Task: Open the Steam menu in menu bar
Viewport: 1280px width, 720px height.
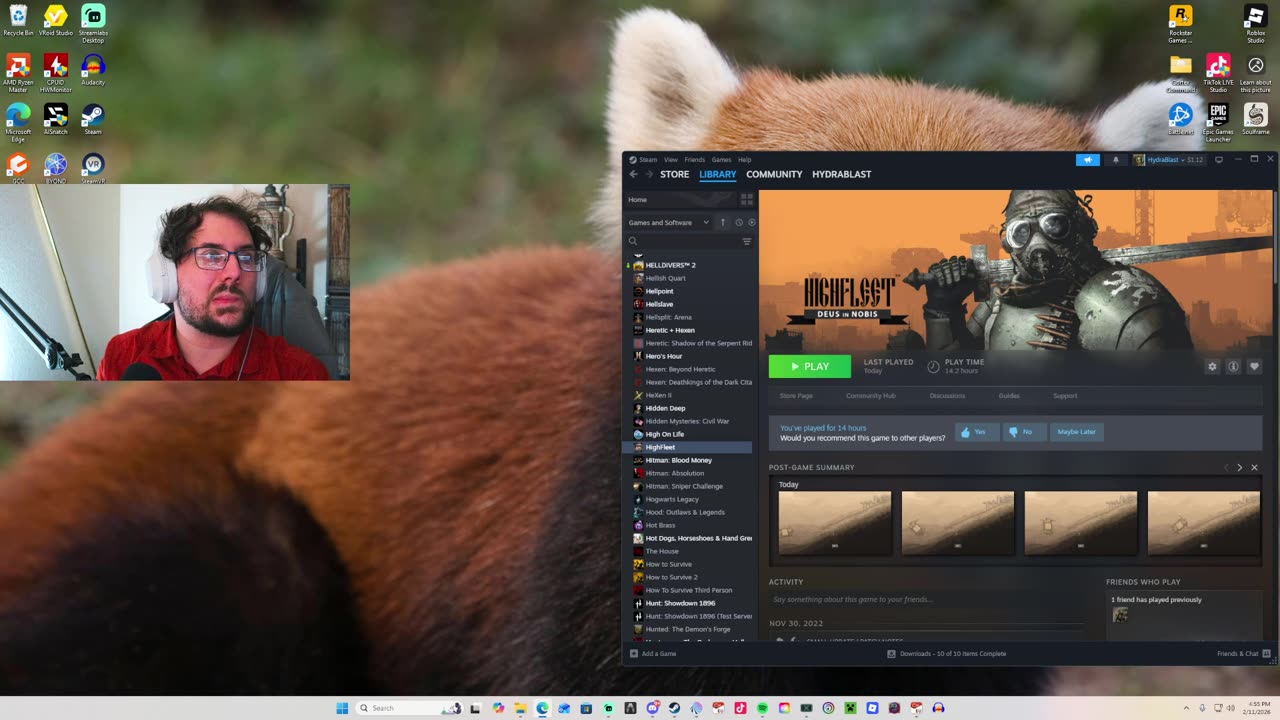Action: pos(648,160)
